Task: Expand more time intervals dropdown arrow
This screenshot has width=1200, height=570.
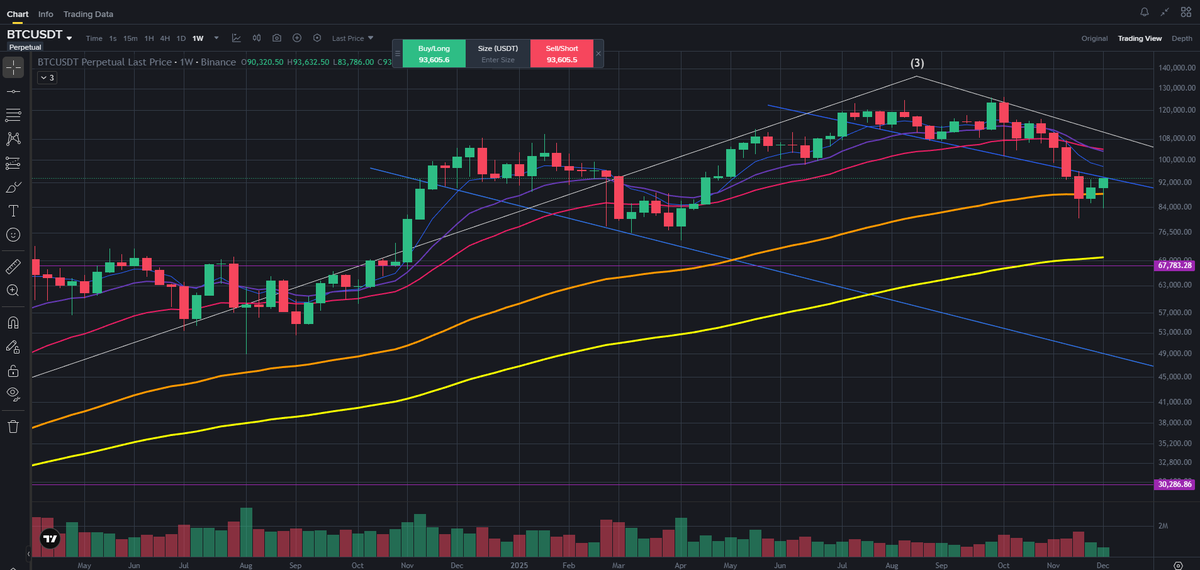Action: [x=216, y=38]
